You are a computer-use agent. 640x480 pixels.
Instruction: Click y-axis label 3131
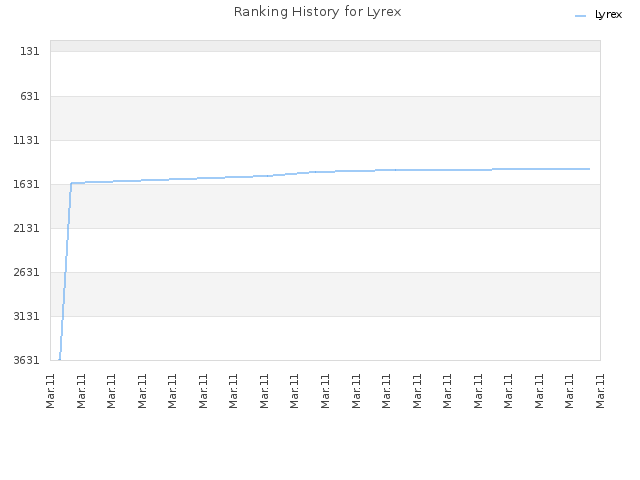click(x=27, y=316)
